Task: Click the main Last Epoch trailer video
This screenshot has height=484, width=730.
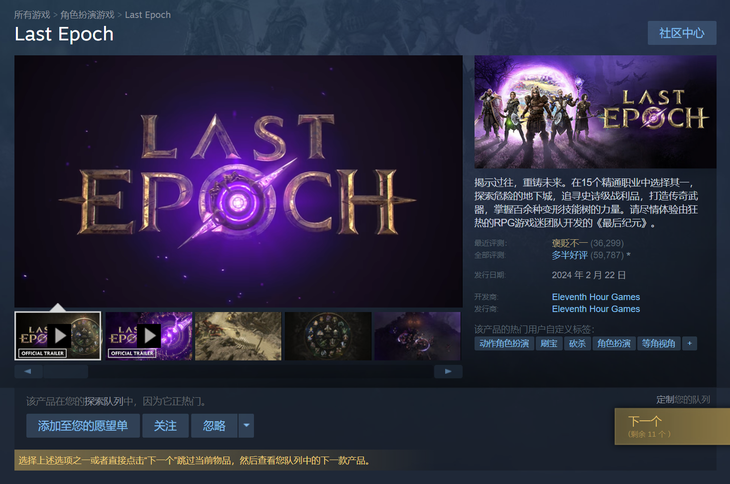Action: coord(238,181)
